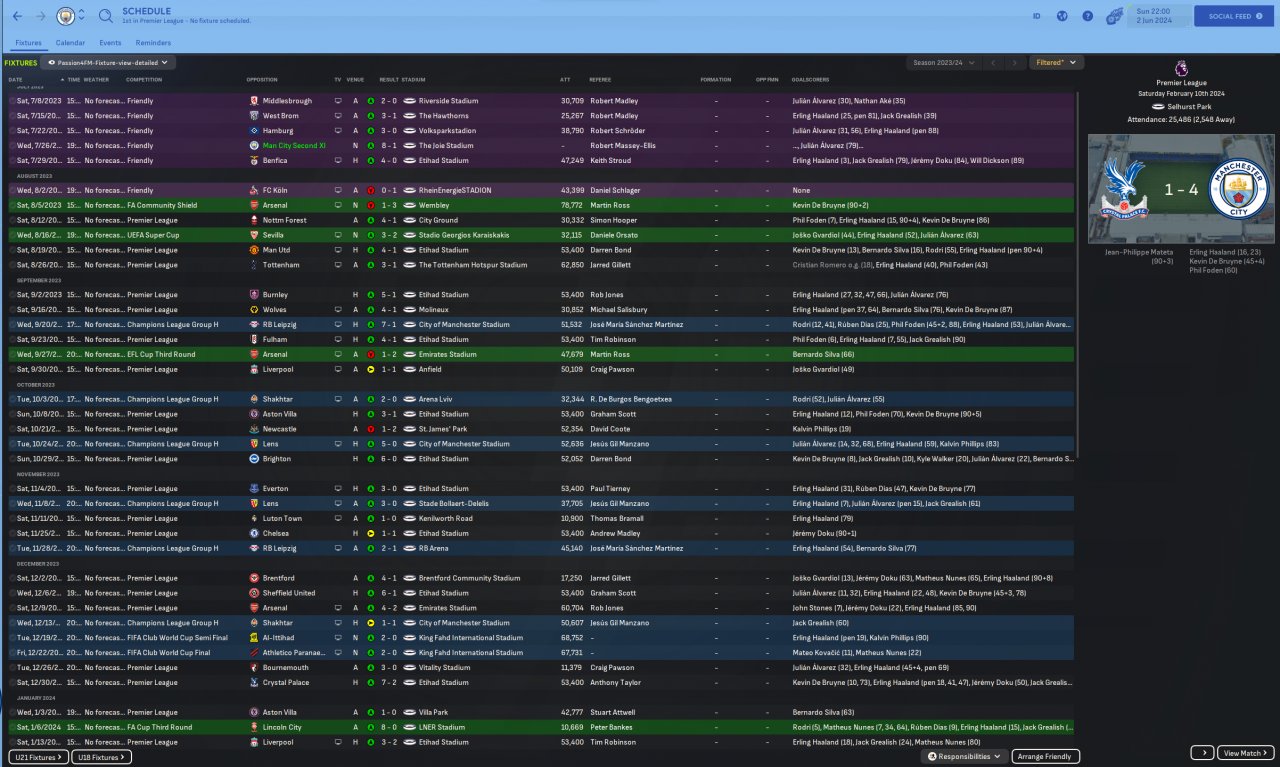Go back with the left arrow icon

pos(17,16)
